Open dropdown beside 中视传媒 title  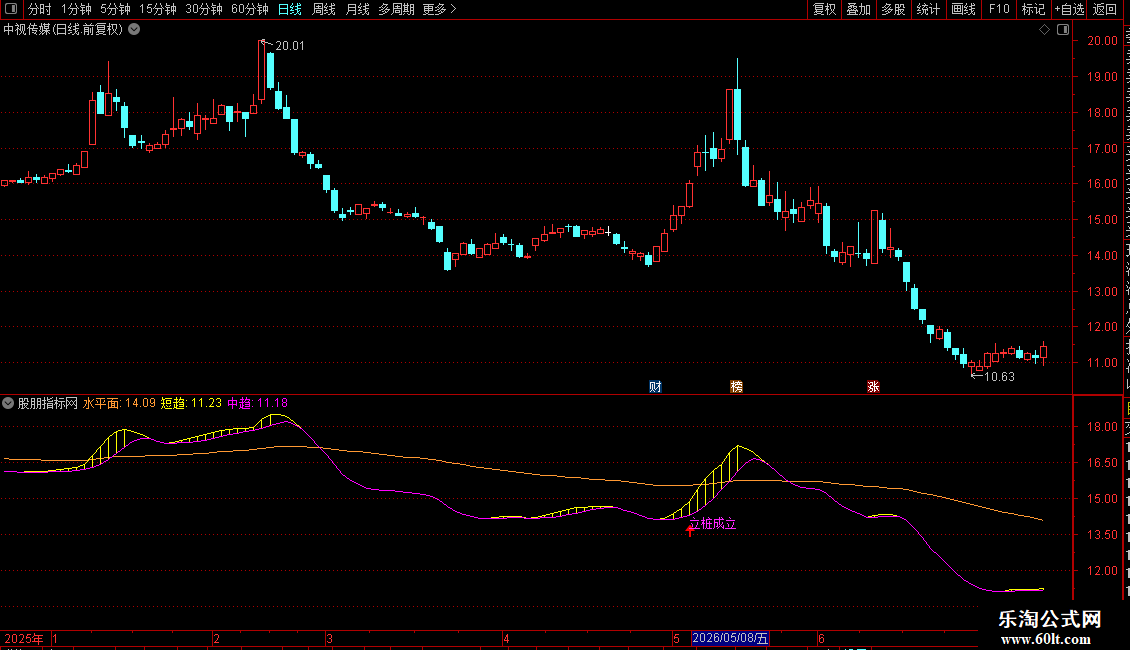pos(134,30)
